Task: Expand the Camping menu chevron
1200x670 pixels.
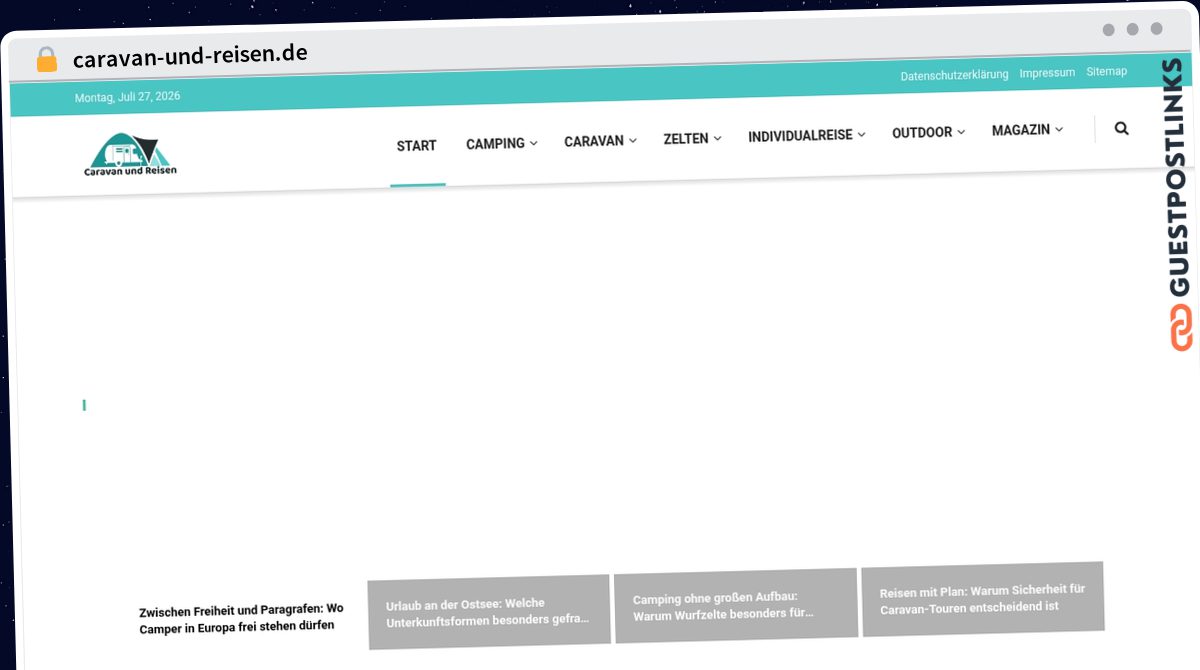Action: pyautogui.click(x=533, y=143)
